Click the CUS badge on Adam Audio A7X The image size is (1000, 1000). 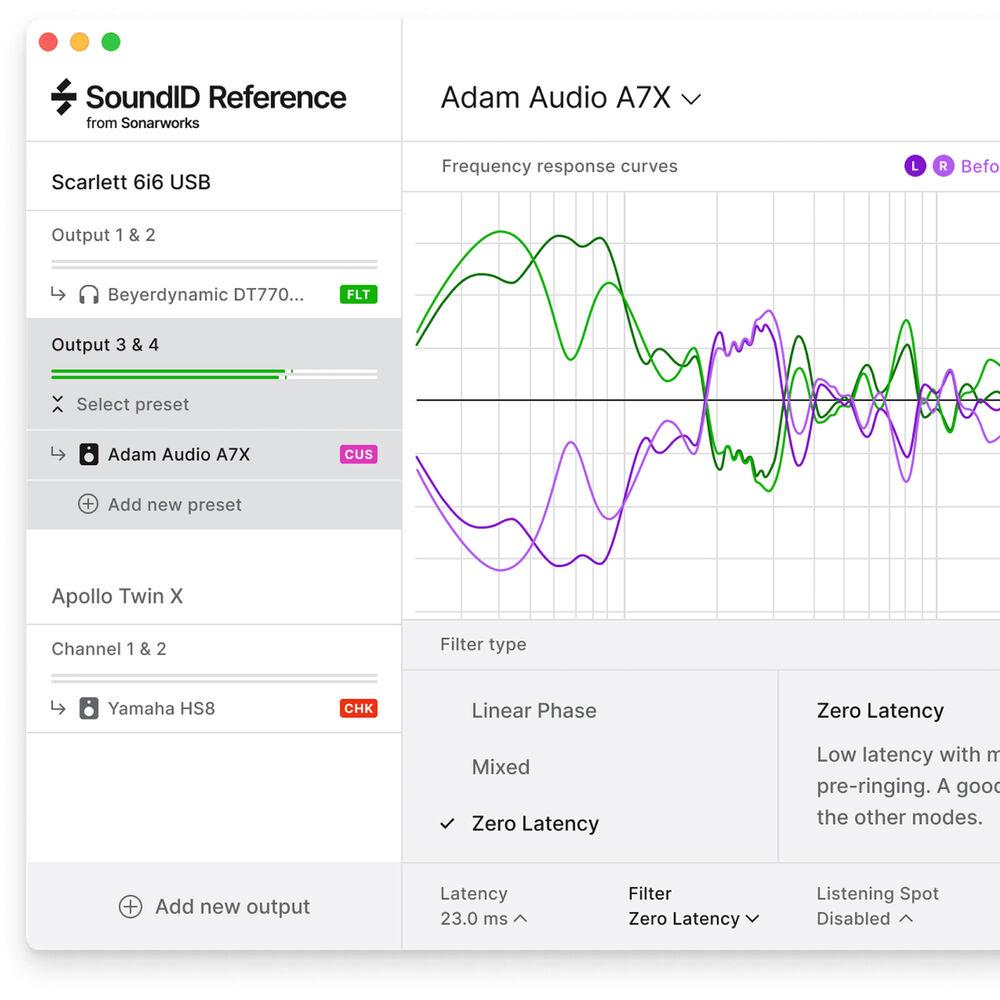click(358, 455)
